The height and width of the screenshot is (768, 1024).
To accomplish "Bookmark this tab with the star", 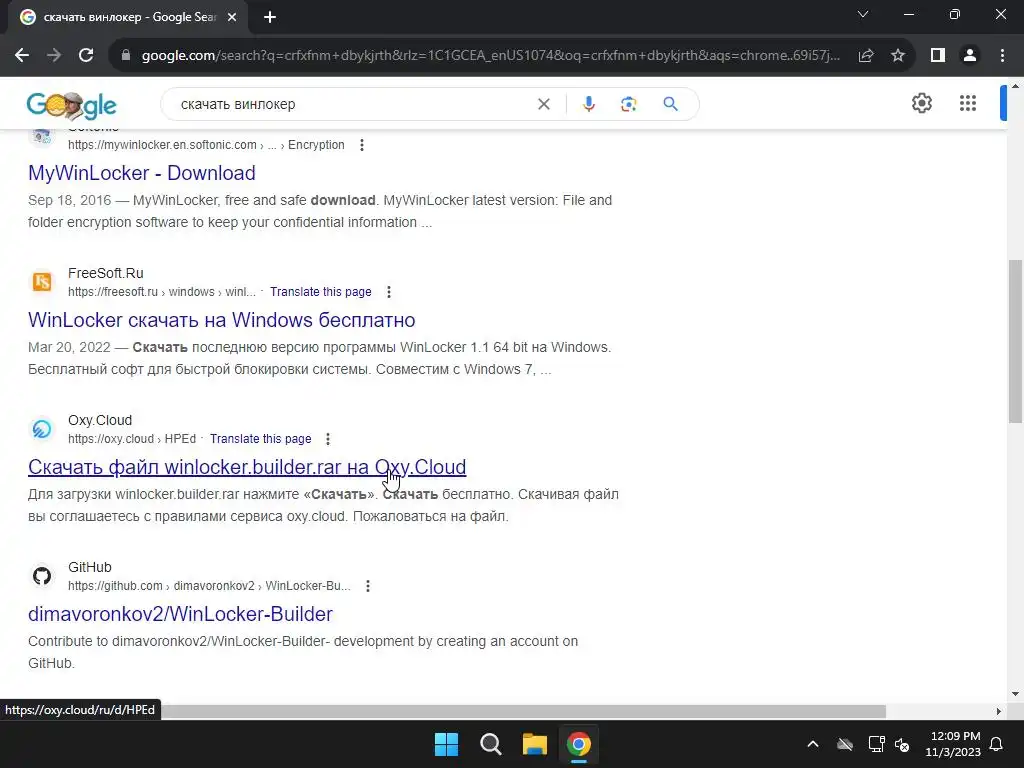I will [x=898, y=56].
